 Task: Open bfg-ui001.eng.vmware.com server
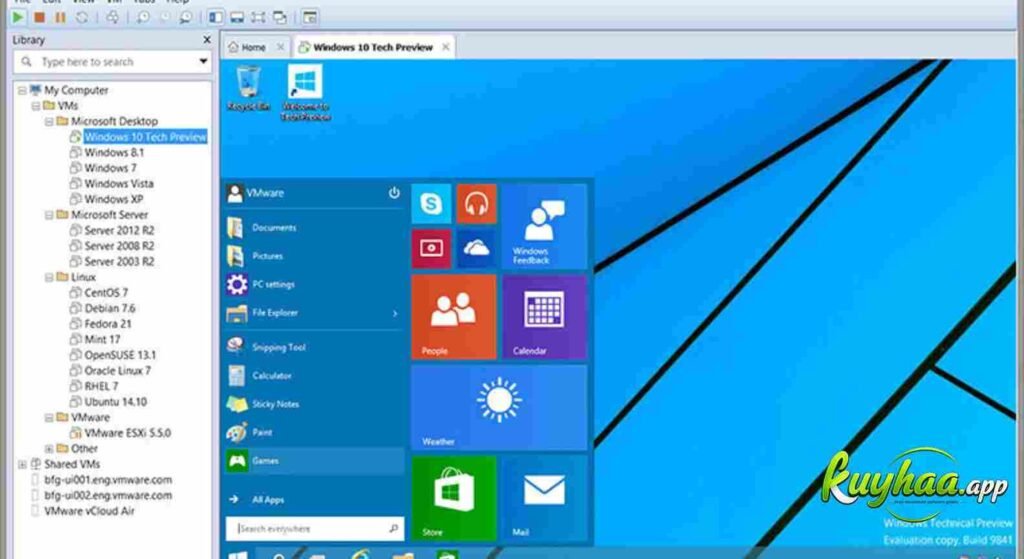point(108,480)
